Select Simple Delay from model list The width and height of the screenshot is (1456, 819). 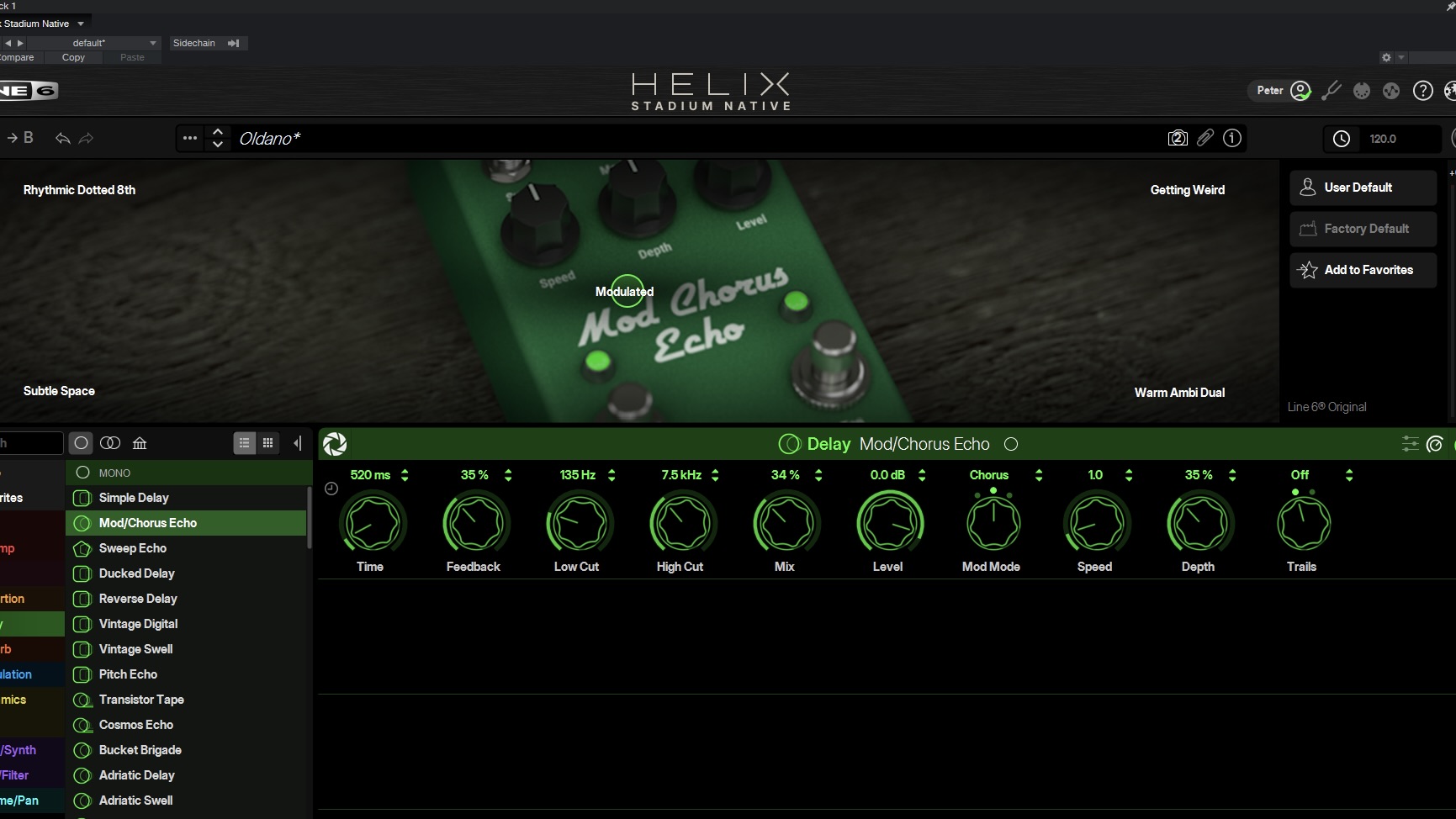tap(186, 498)
